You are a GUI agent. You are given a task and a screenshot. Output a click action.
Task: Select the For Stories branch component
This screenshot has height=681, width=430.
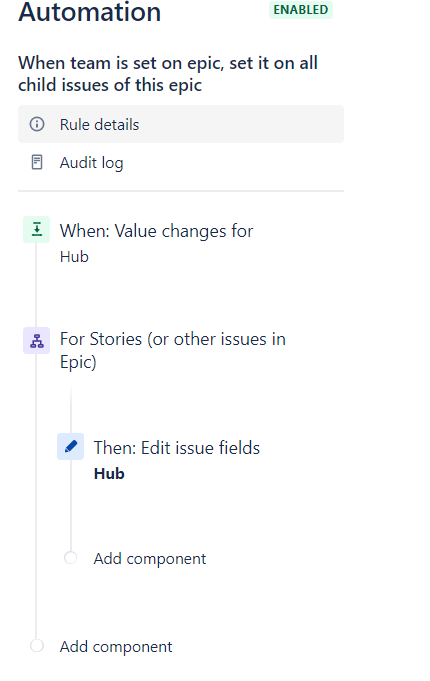click(173, 350)
